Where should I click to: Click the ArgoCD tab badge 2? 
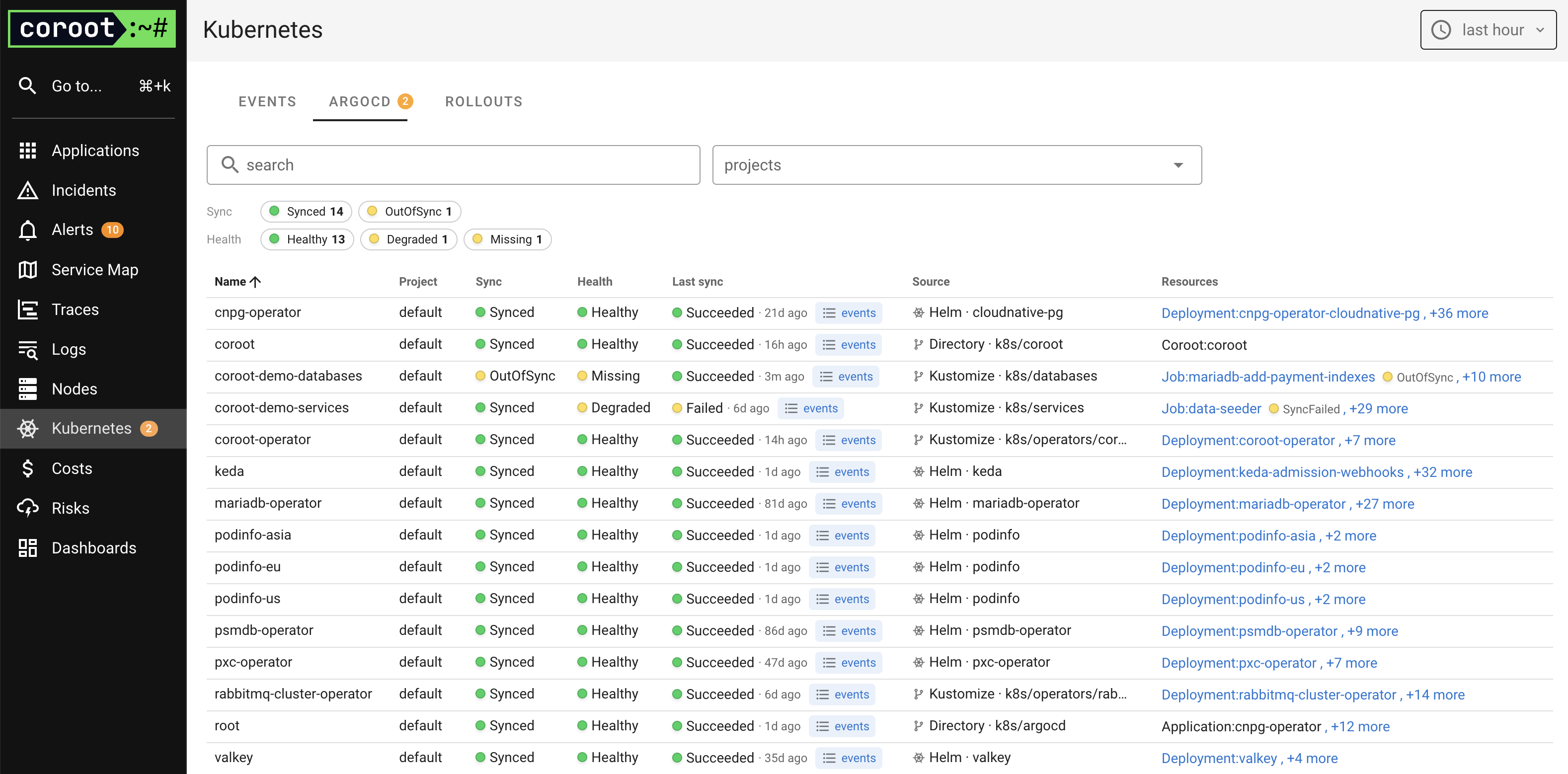pyautogui.click(x=405, y=101)
